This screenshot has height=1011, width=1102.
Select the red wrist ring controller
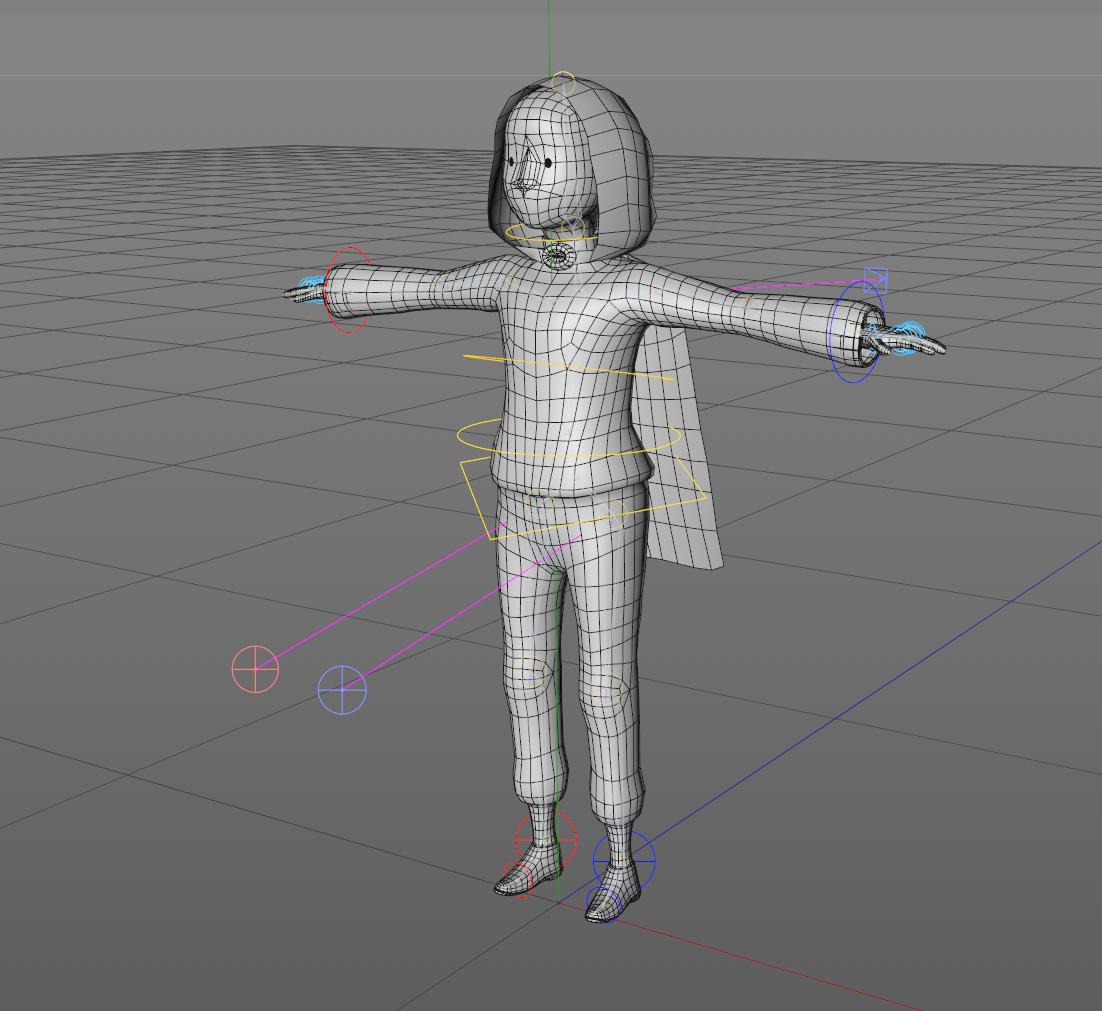[x=349, y=289]
